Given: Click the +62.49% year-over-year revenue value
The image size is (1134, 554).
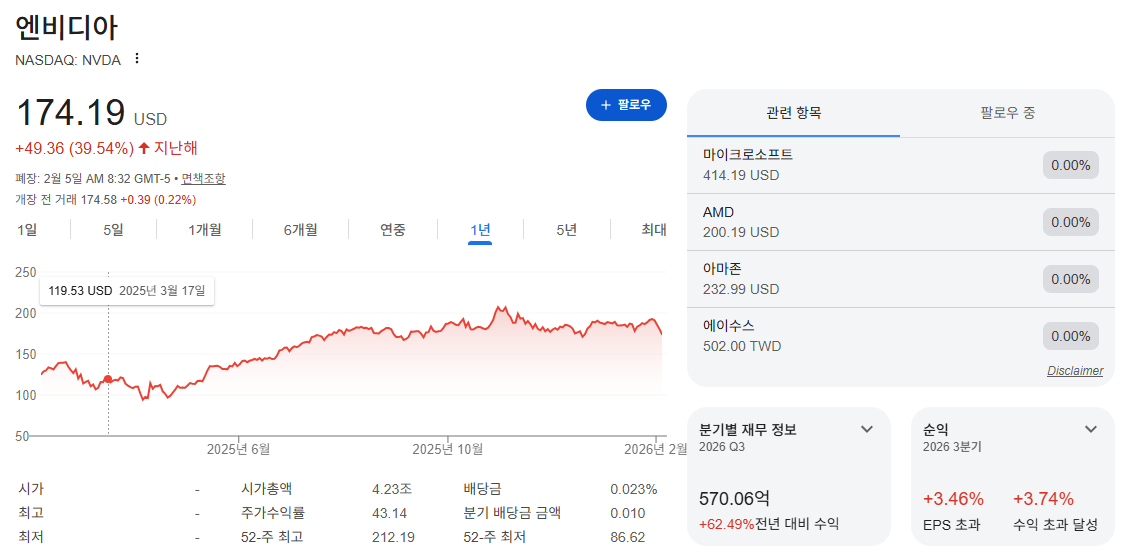Looking at the screenshot, I should point(727,524).
